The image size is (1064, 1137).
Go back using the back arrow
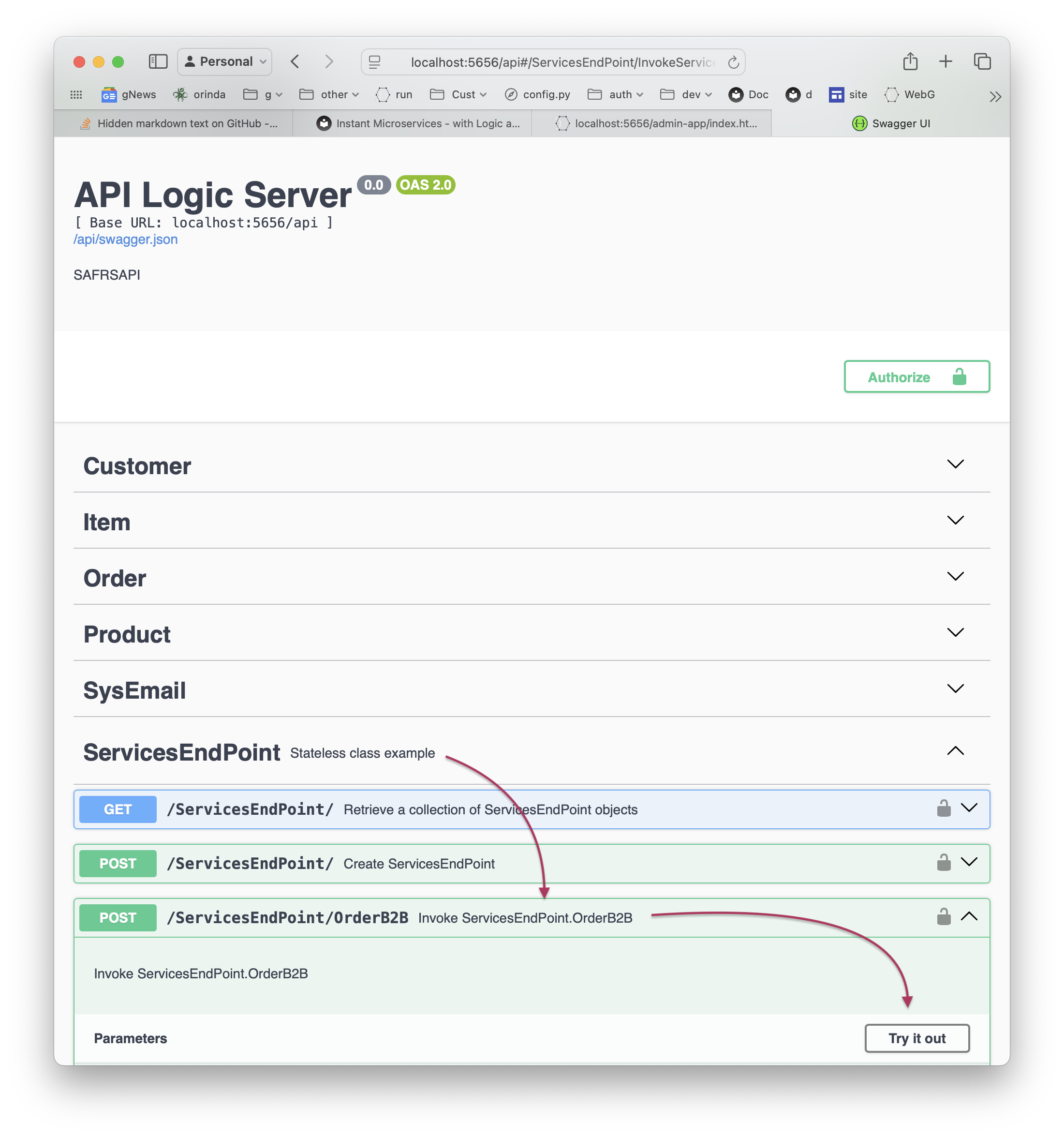(295, 61)
